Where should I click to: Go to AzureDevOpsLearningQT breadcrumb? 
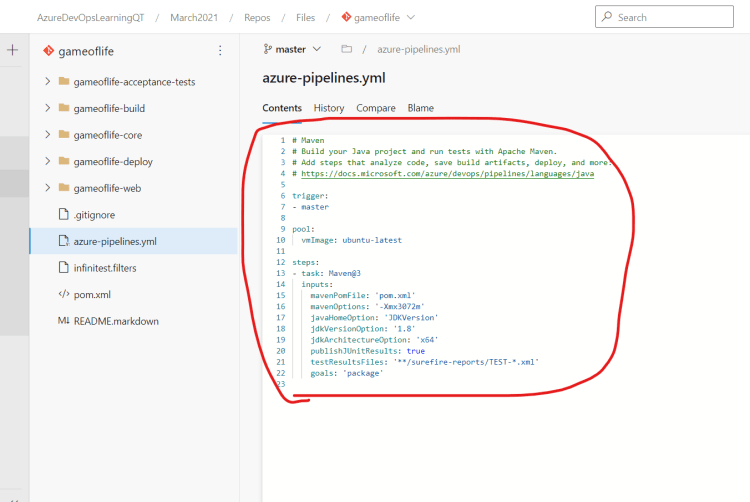(x=90, y=18)
